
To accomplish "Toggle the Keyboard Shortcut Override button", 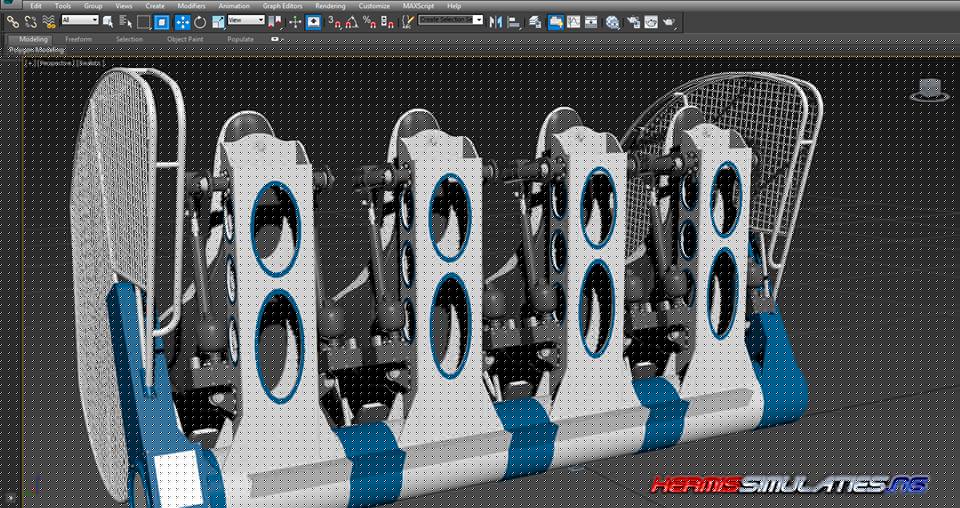I will [313, 23].
